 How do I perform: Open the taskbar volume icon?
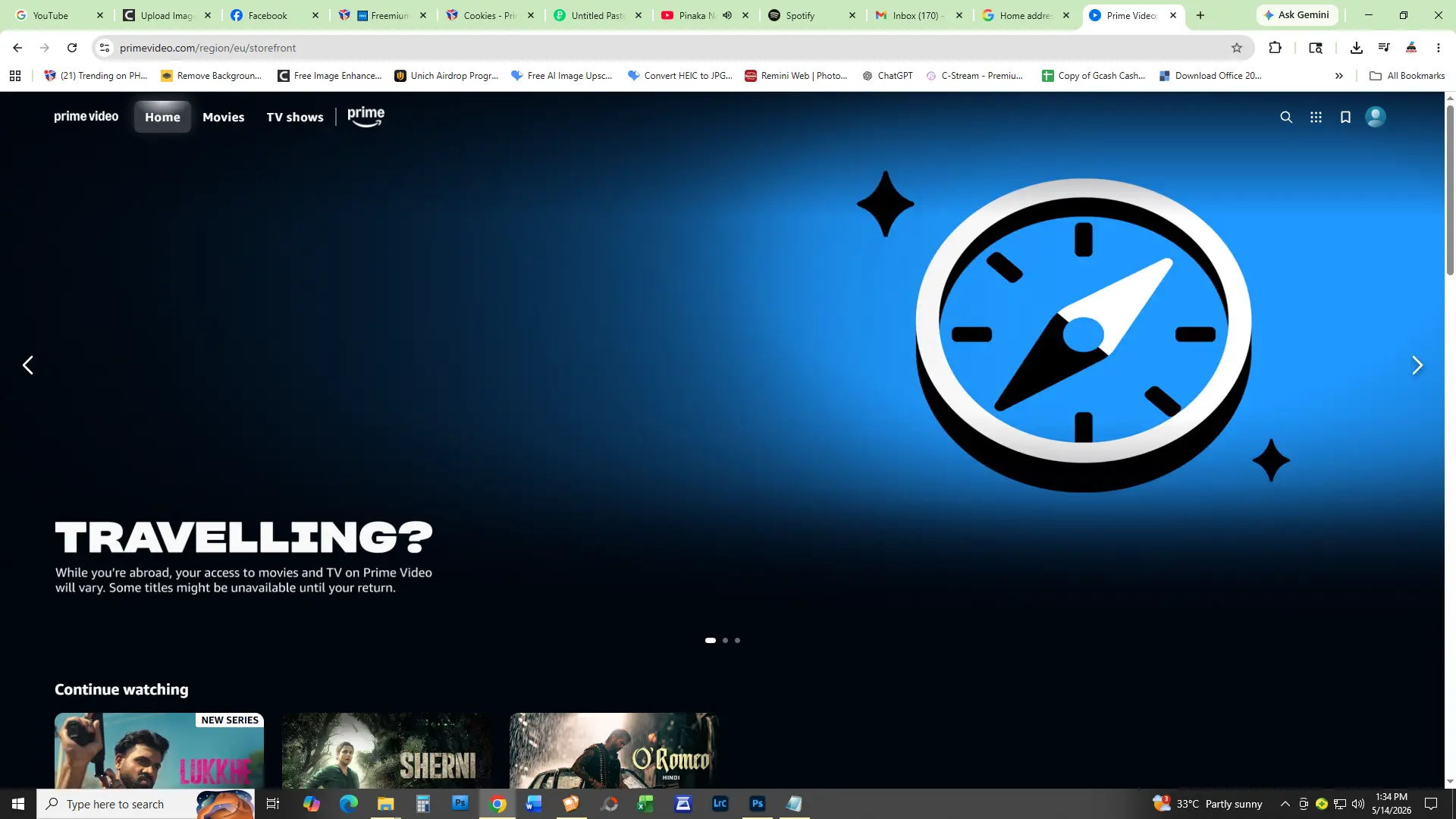point(1357,804)
